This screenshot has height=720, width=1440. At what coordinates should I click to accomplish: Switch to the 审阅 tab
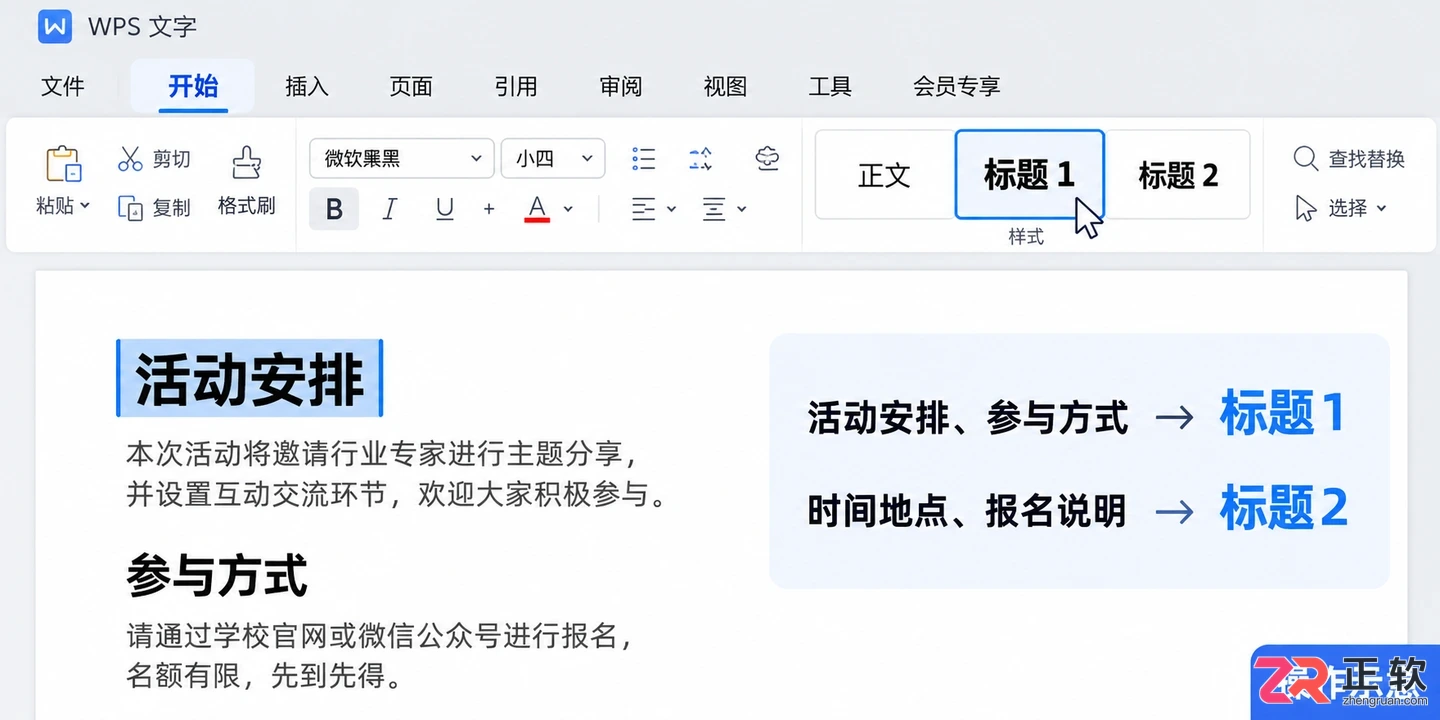(621, 87)
